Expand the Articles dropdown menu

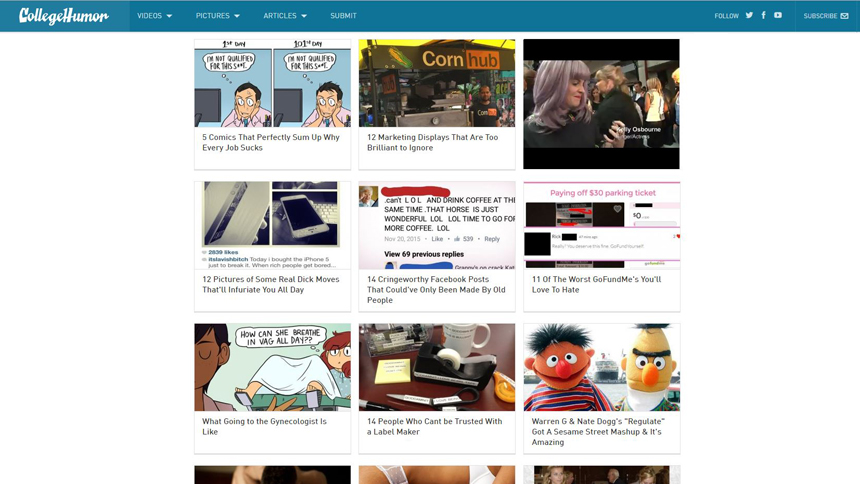285,16
